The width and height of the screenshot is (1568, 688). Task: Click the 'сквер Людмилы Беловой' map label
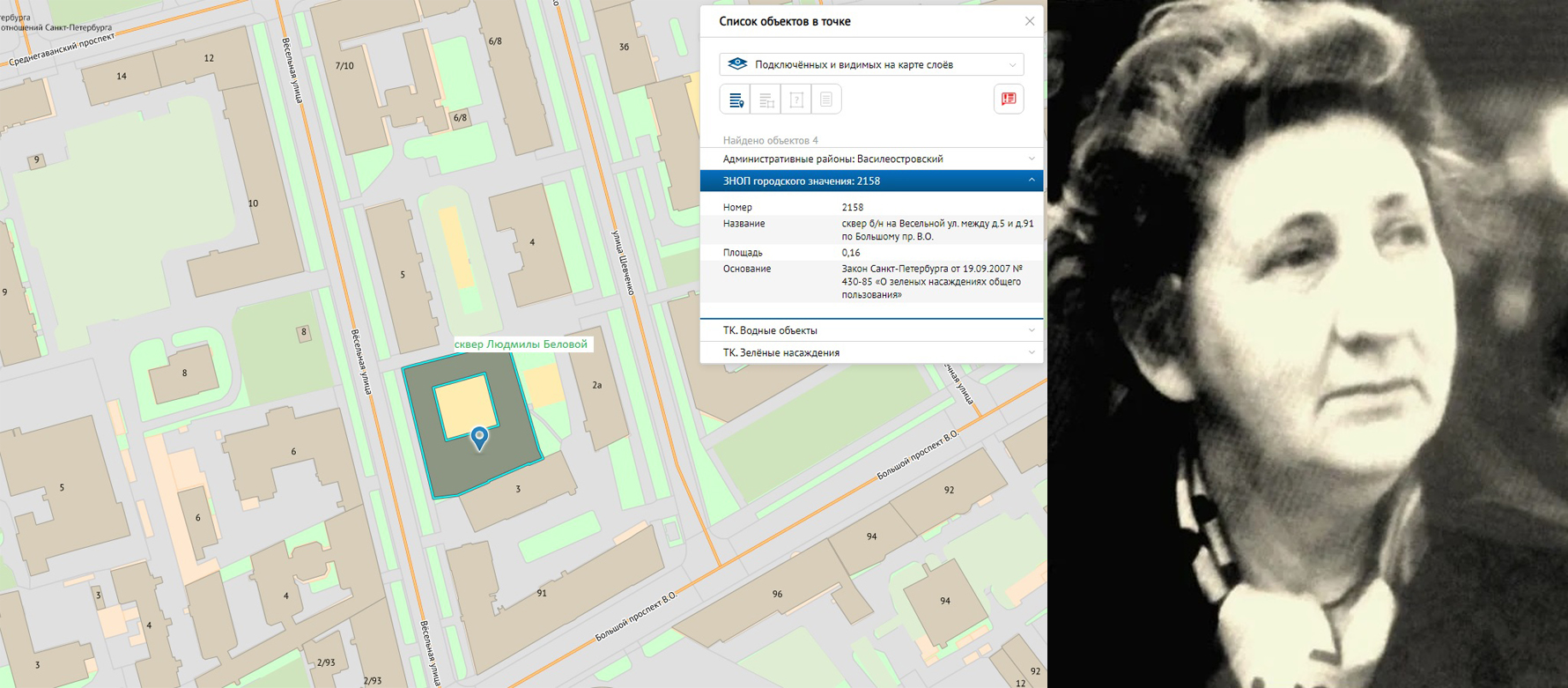coord(521,344)
